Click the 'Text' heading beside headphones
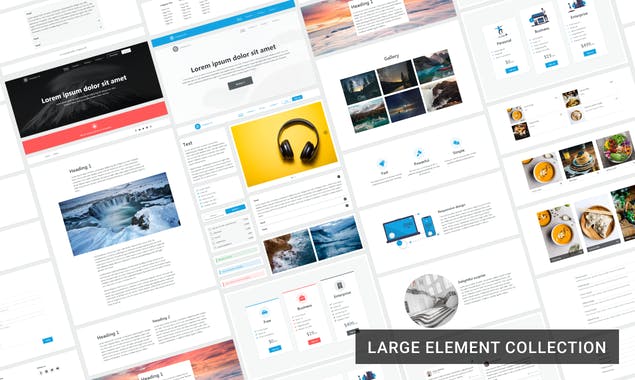The width and height of the screenshot is (635, 380). tap(188, 143)
